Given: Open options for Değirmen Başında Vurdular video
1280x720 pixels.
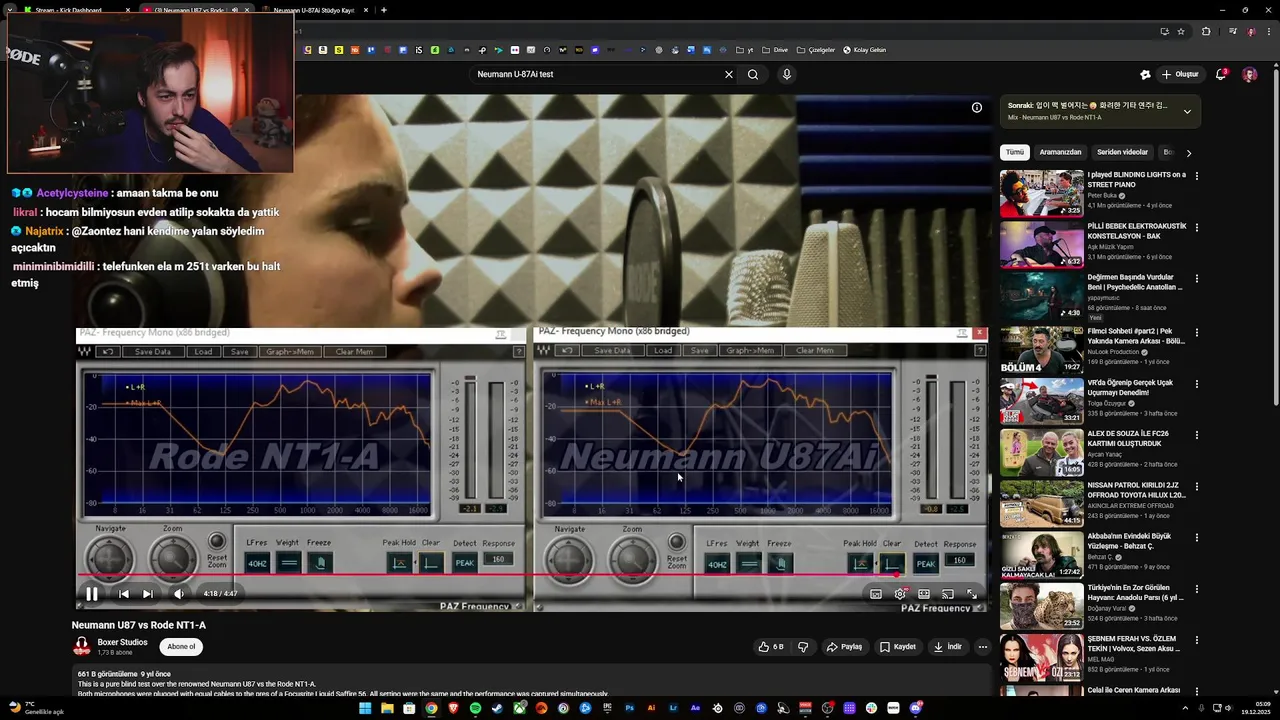Looking at the screenshot, I should coord(1197,278).
